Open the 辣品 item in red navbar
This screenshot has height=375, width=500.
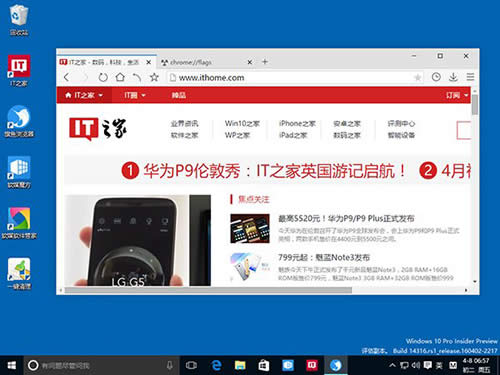point(179,95)
